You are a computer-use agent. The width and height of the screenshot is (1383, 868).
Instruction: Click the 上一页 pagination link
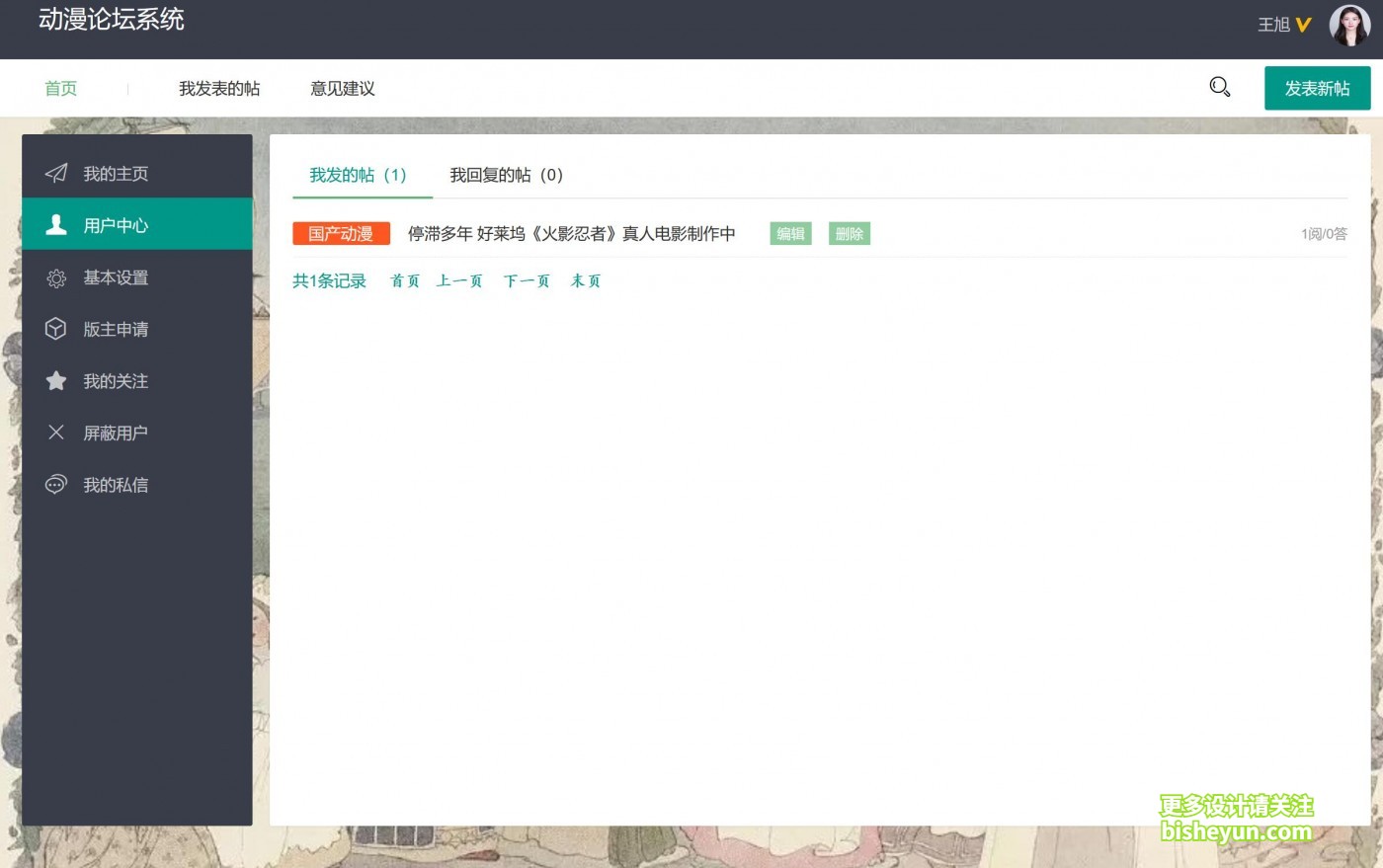[x=459, y=280]
